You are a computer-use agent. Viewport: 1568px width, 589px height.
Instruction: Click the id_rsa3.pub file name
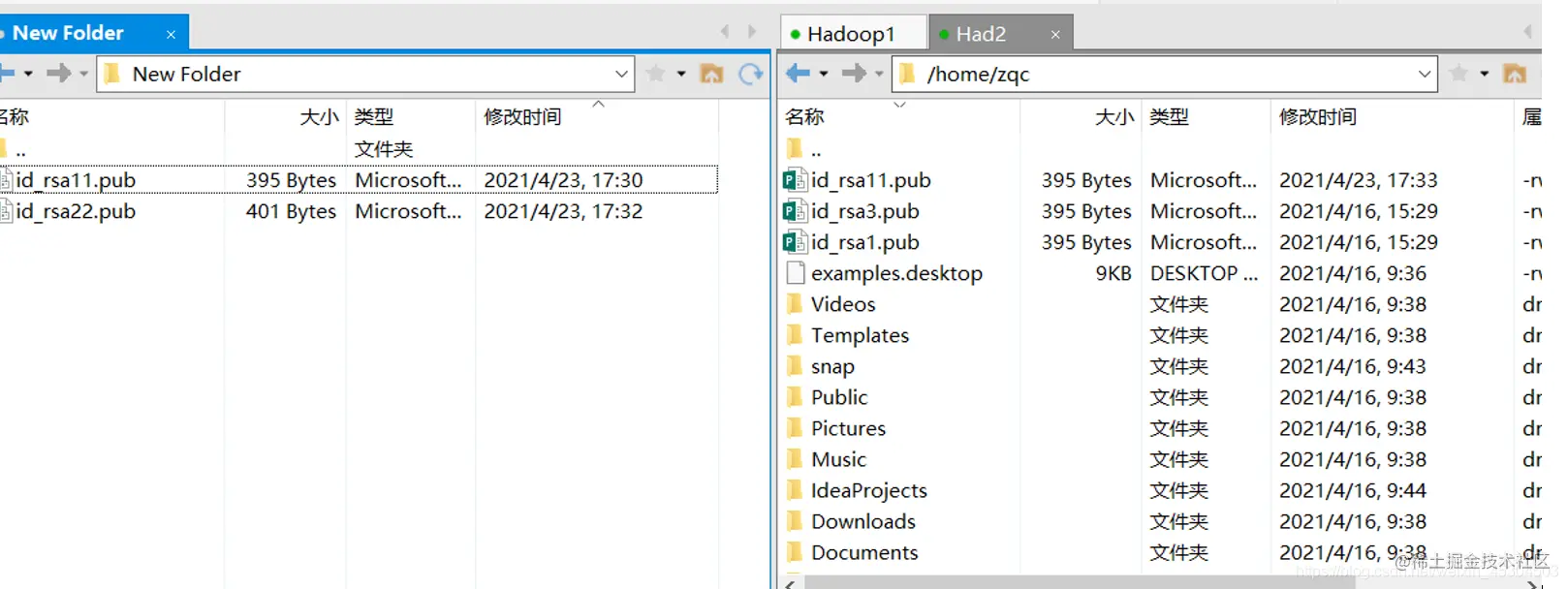[865, 211]
